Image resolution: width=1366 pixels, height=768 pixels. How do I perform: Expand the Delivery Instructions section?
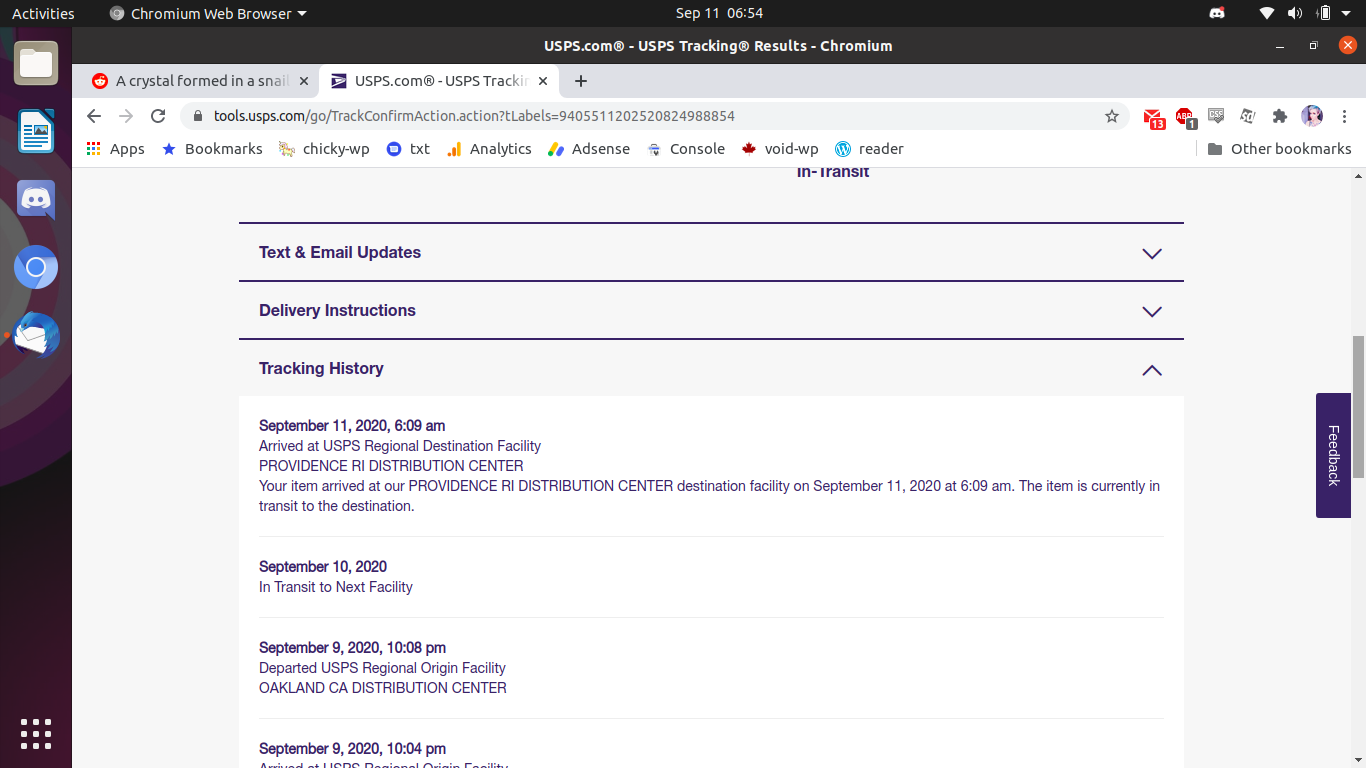click(x=1152, y=312)
